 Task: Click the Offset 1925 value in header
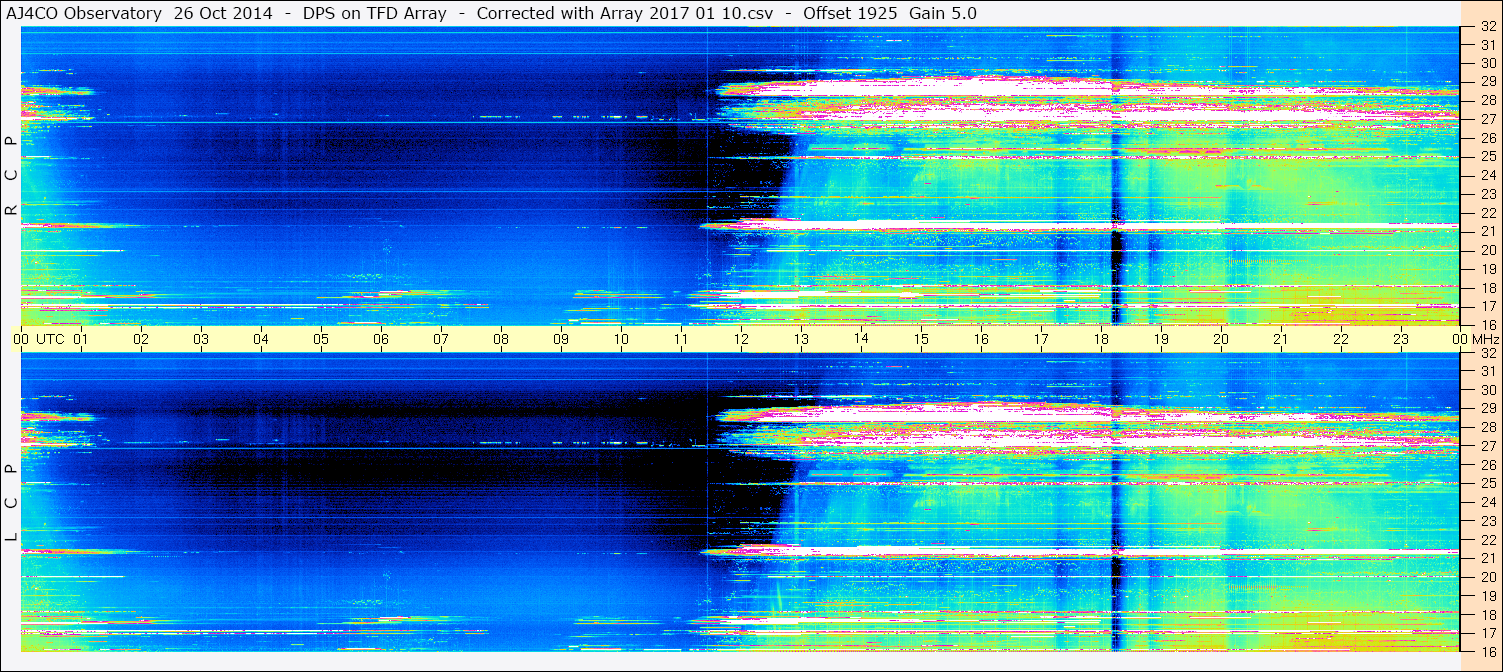pos(850,13)
